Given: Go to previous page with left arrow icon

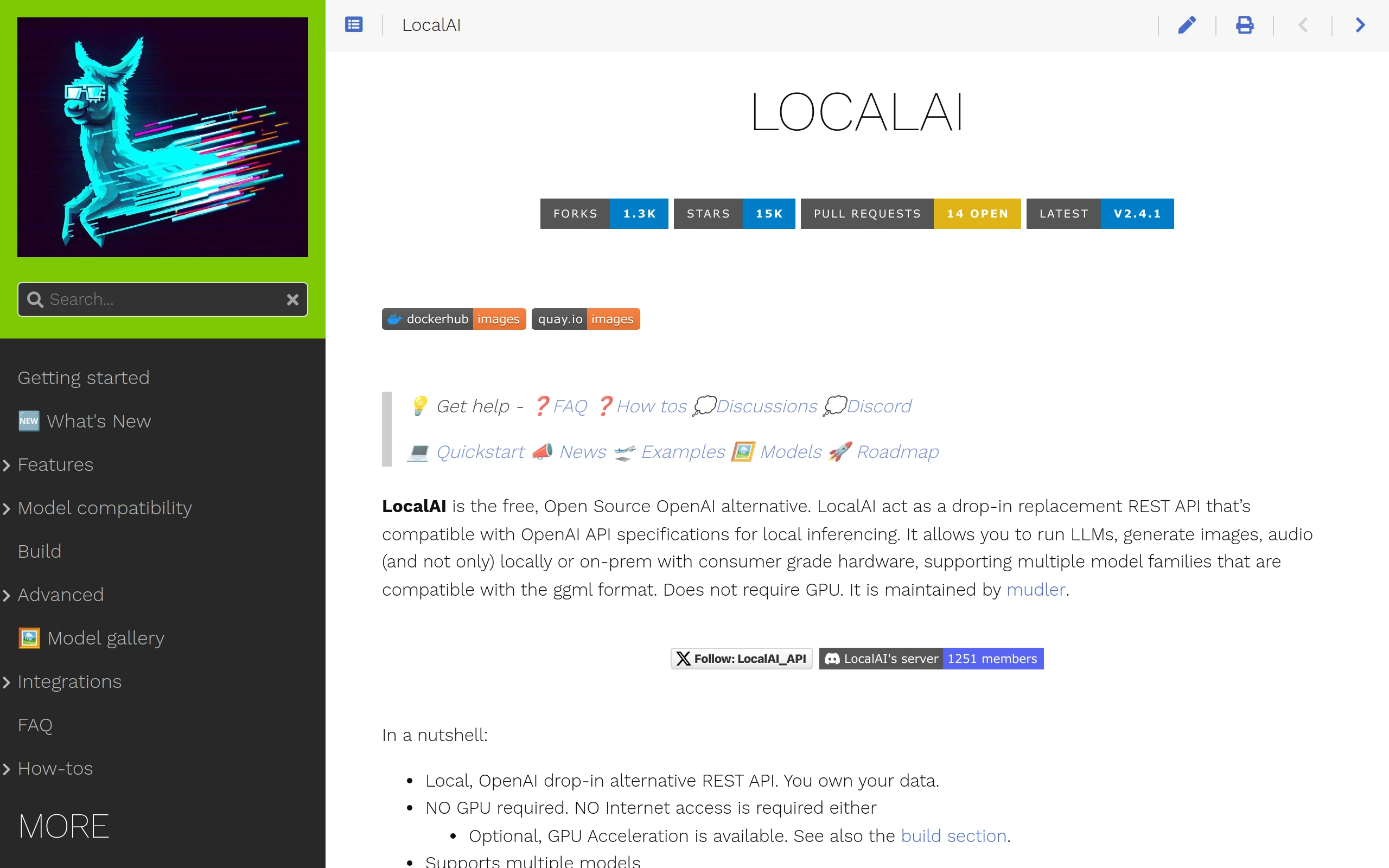Looking at the screenshot, I should point(1303,25).
